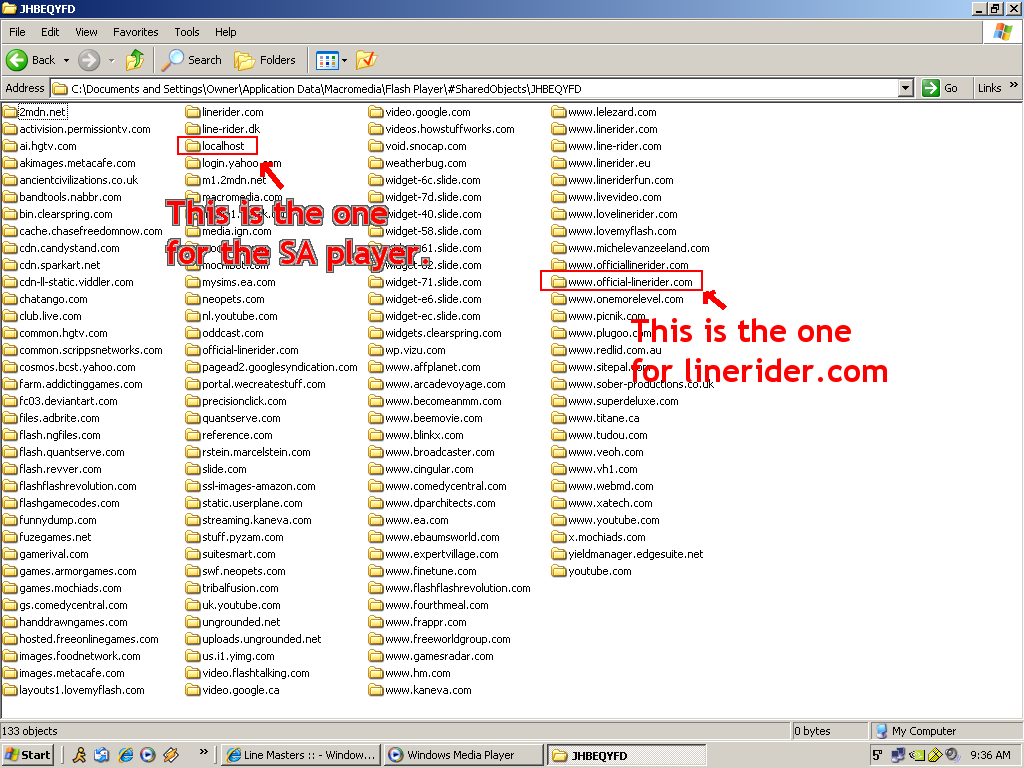Image resolution: width=1024 pixels, height=768 pixels.
Task: Select the www.lineriderfun.com folder
Action: [613, 180]
